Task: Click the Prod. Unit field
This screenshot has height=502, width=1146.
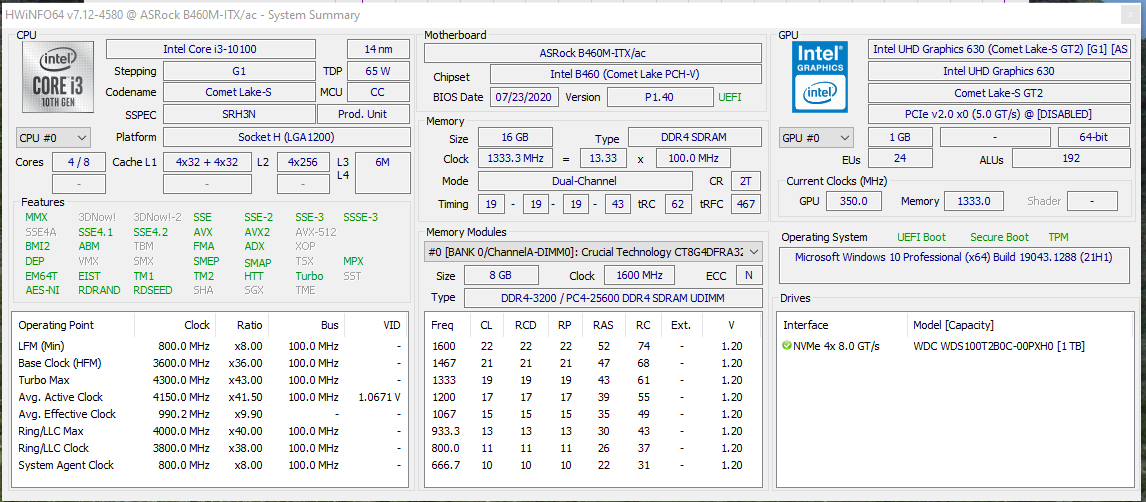Action: [363, 114]
